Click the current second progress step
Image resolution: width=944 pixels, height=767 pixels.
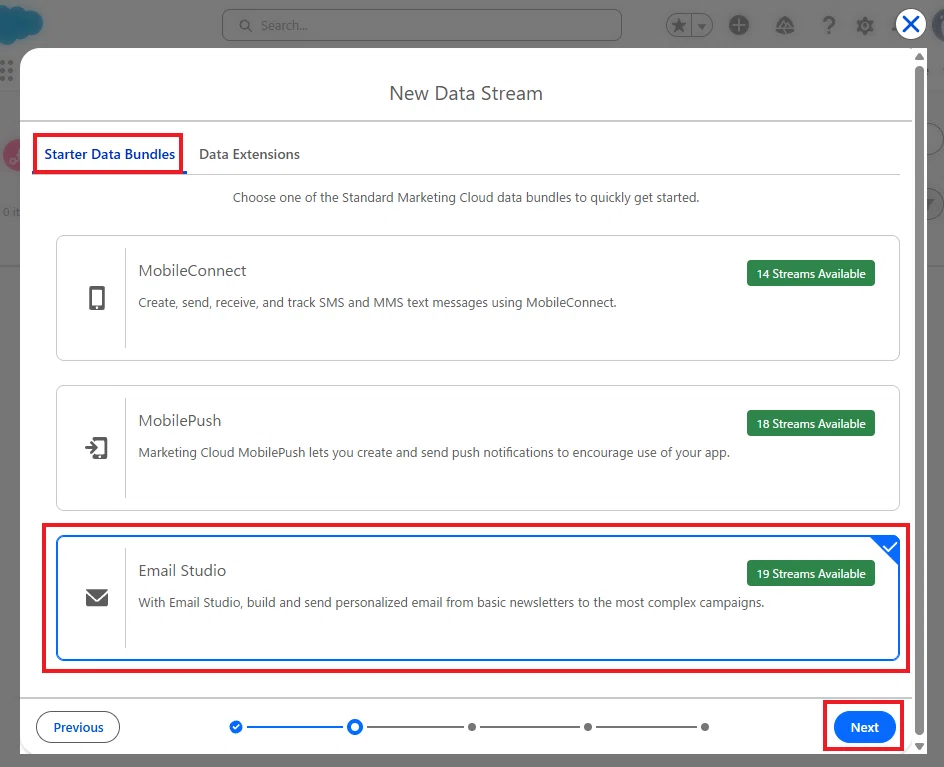pos(355,727)
